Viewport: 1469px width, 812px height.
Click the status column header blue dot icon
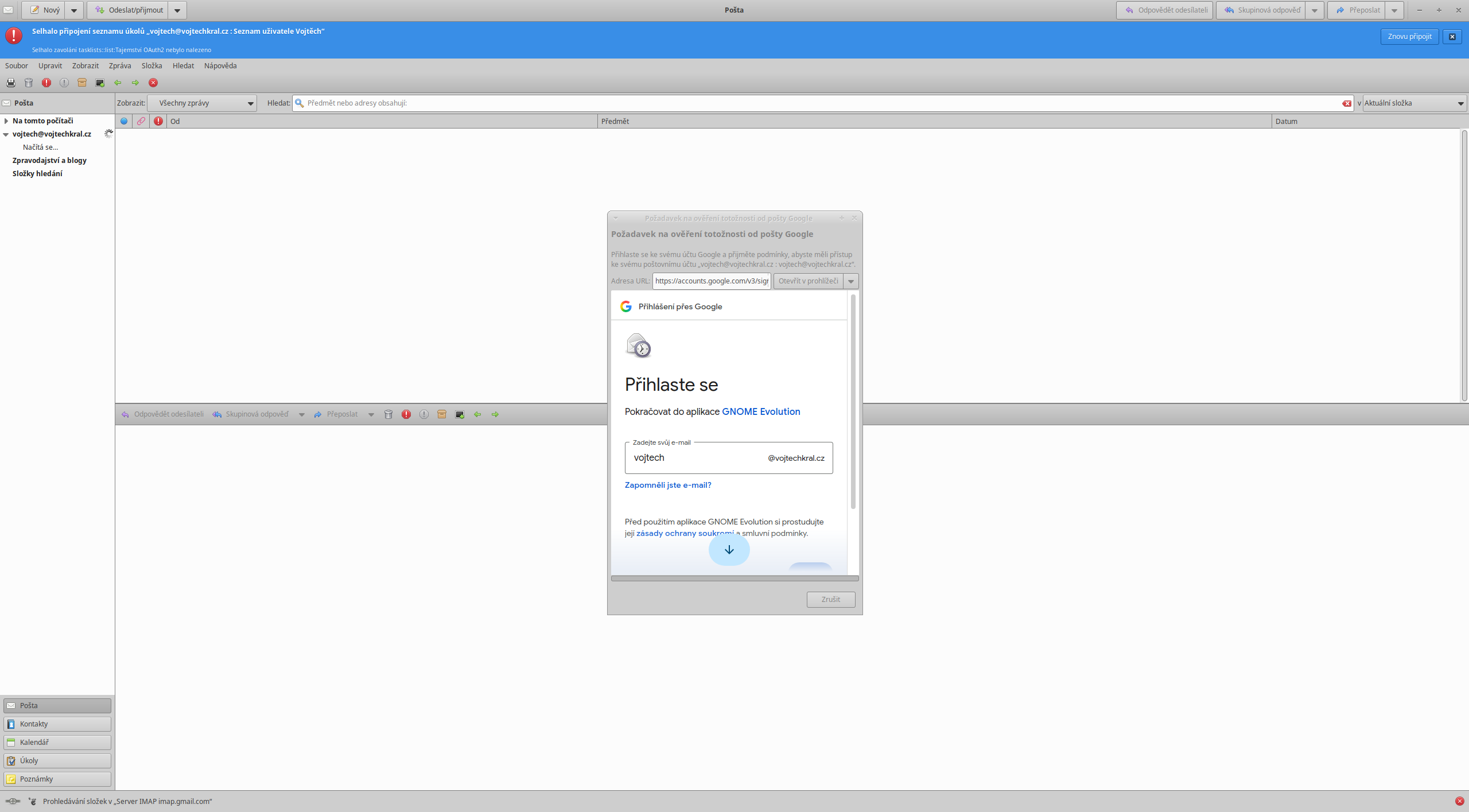click(x=124, y=121)
